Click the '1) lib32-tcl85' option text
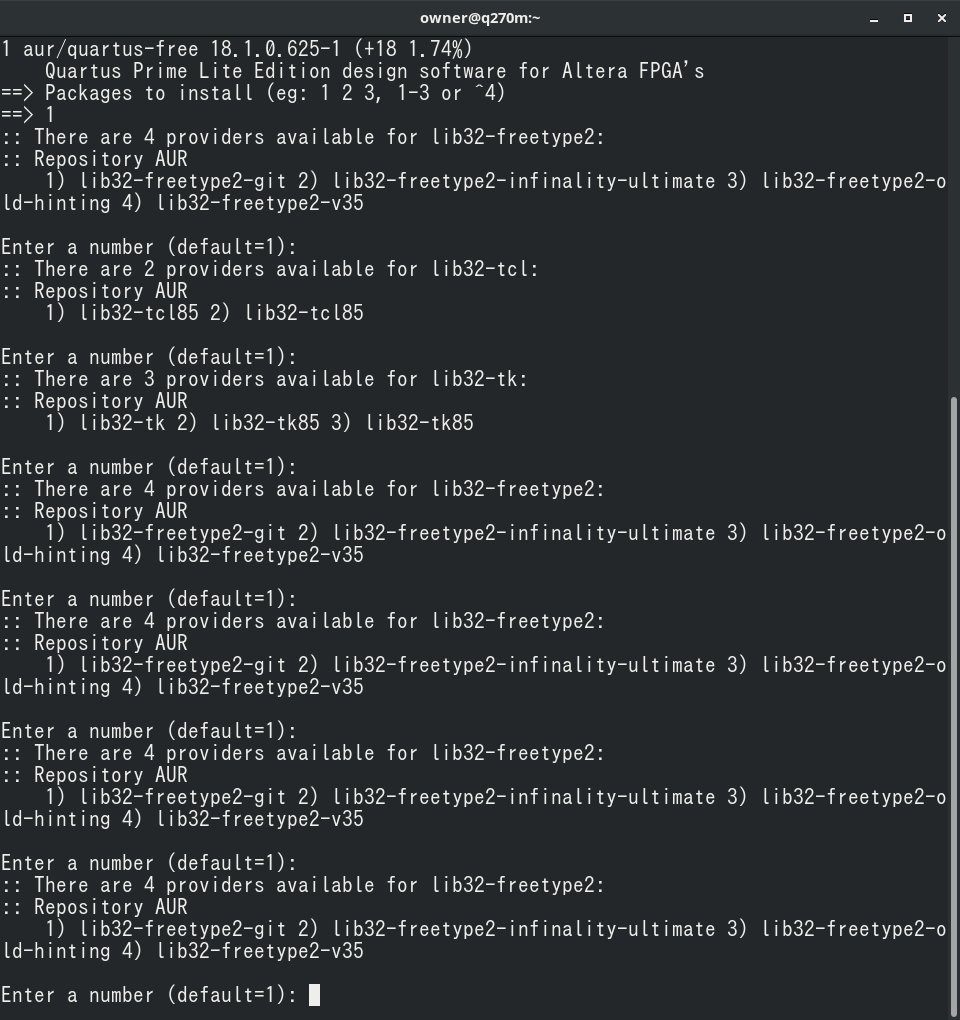Screen dimensions: 960x1020 pos(122,313)
